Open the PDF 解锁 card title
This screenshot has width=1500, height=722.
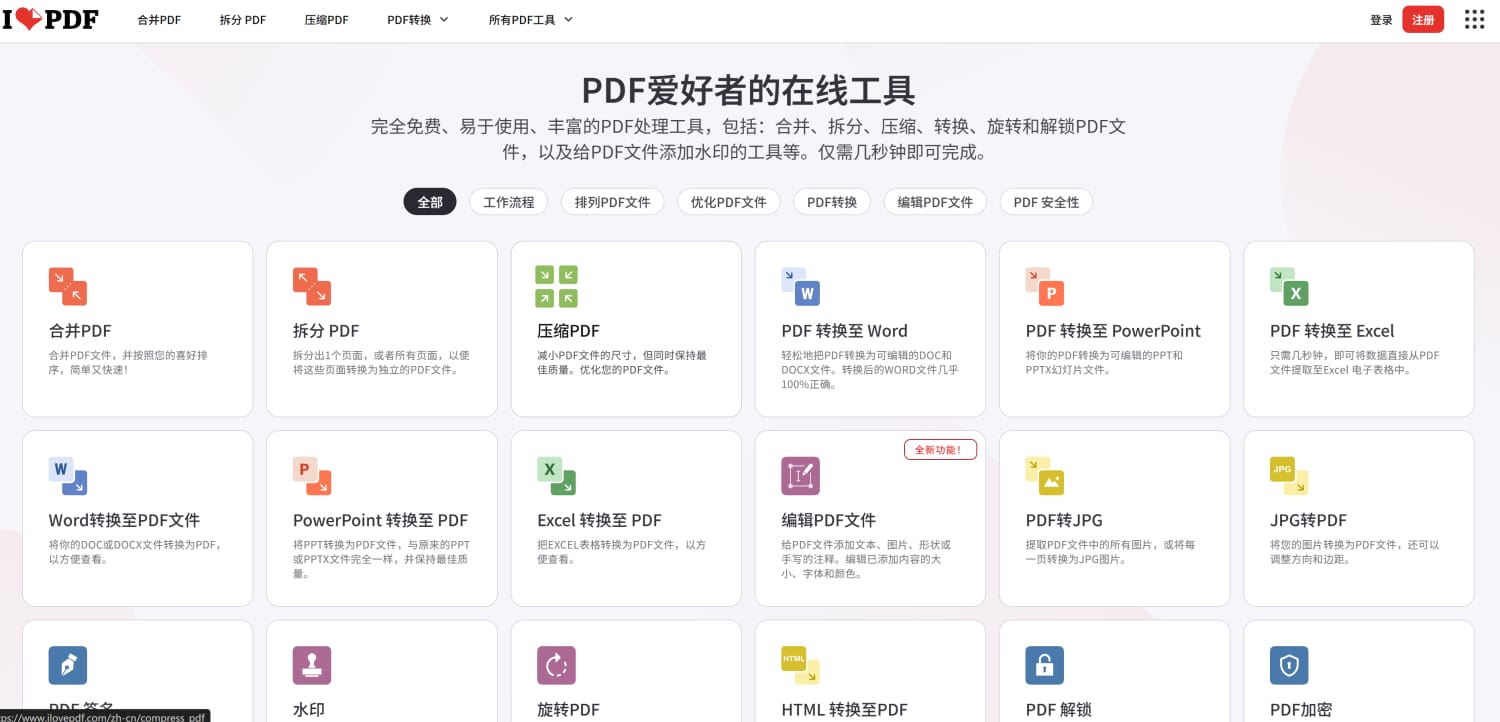[1058, 710]
